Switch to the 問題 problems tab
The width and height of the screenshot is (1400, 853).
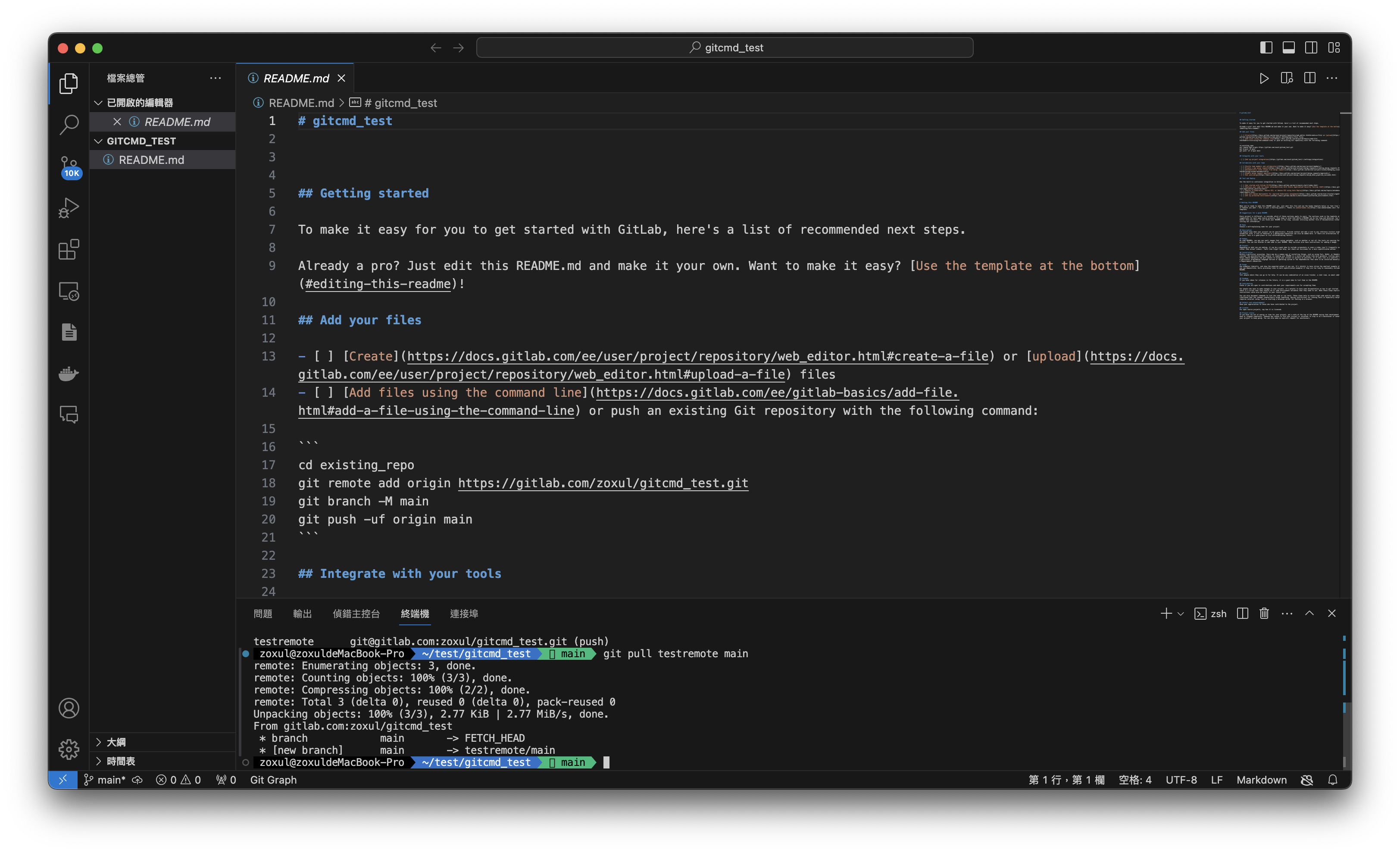tap(262, 614)
